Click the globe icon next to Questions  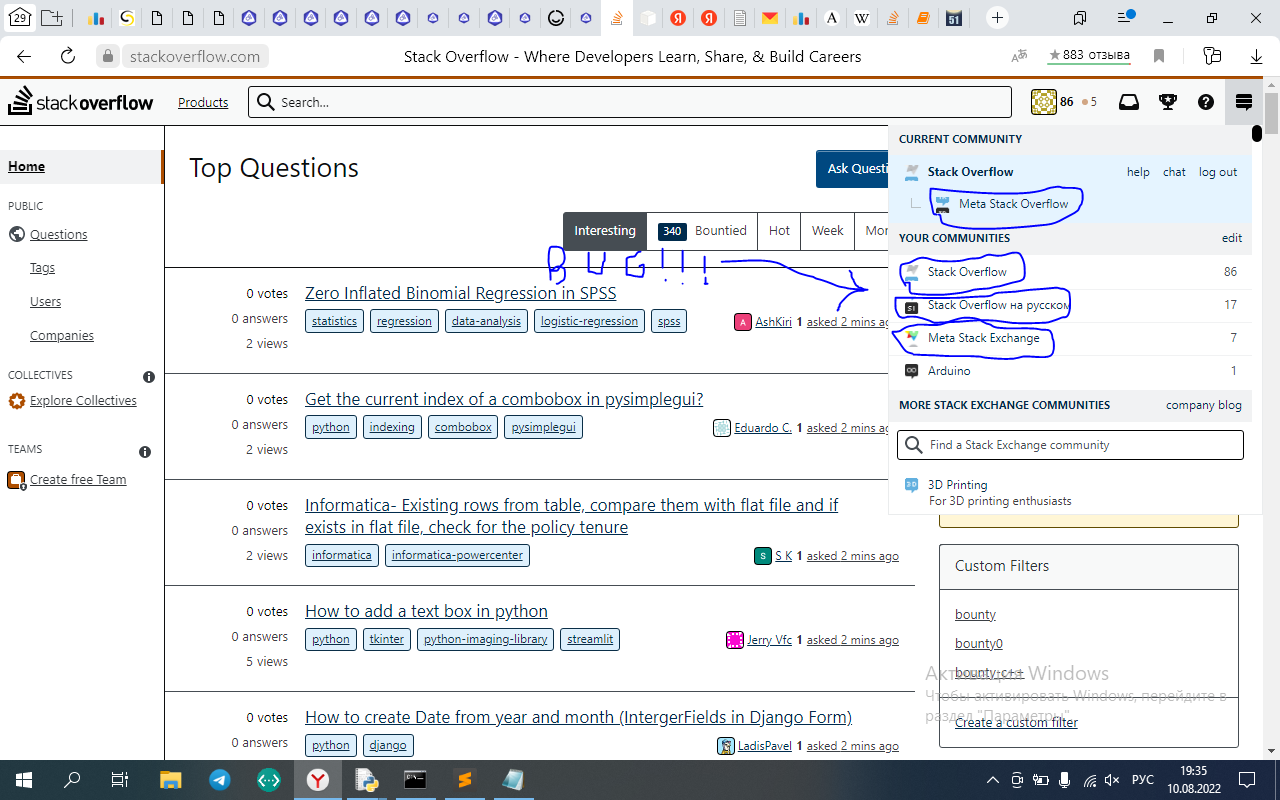point(16,234)
